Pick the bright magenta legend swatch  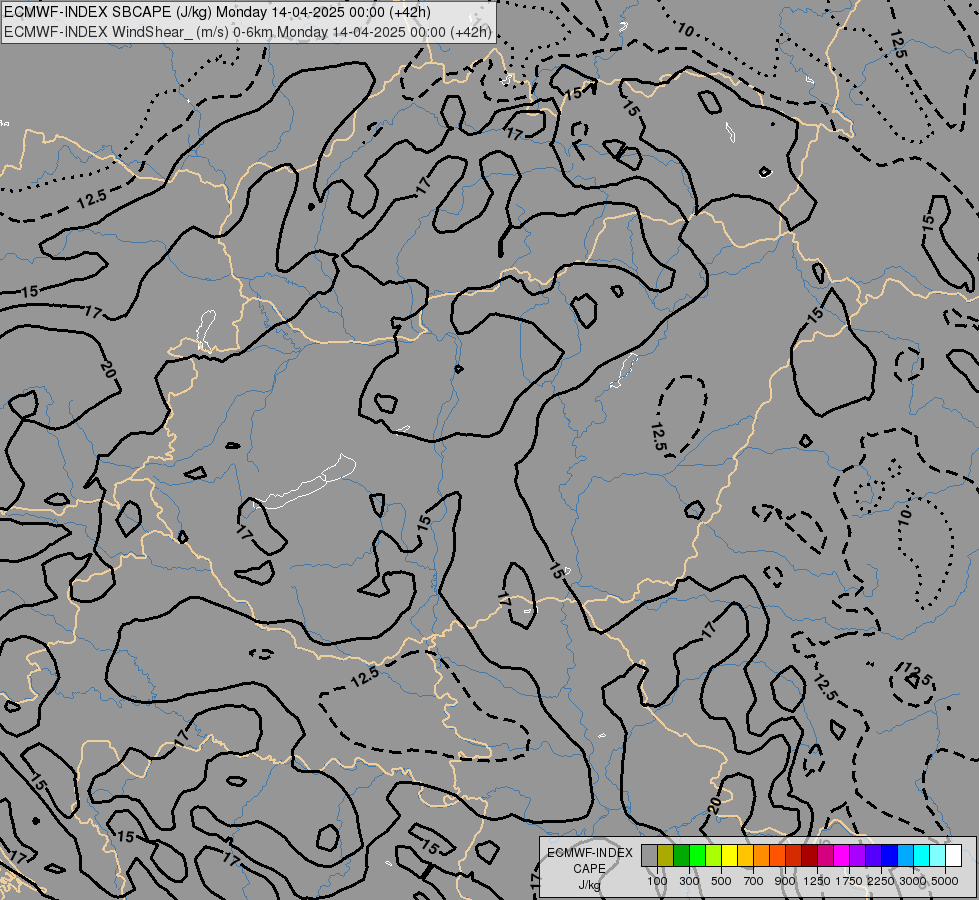[842, 856]
